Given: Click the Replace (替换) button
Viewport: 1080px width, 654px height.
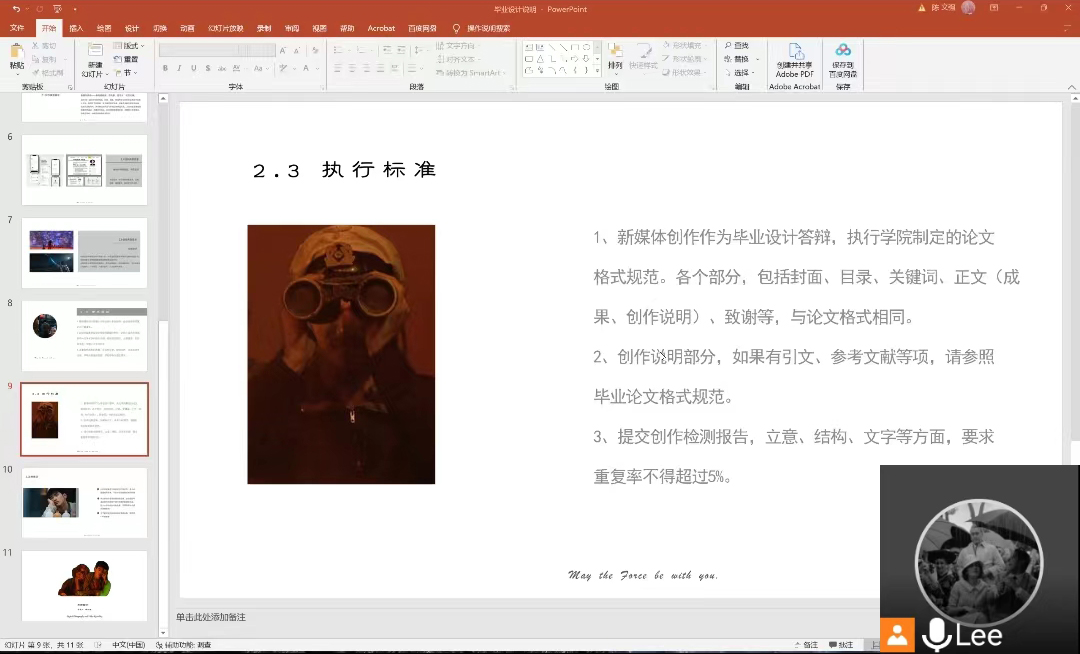Looking at the screenshot, I should coord(740,59).
